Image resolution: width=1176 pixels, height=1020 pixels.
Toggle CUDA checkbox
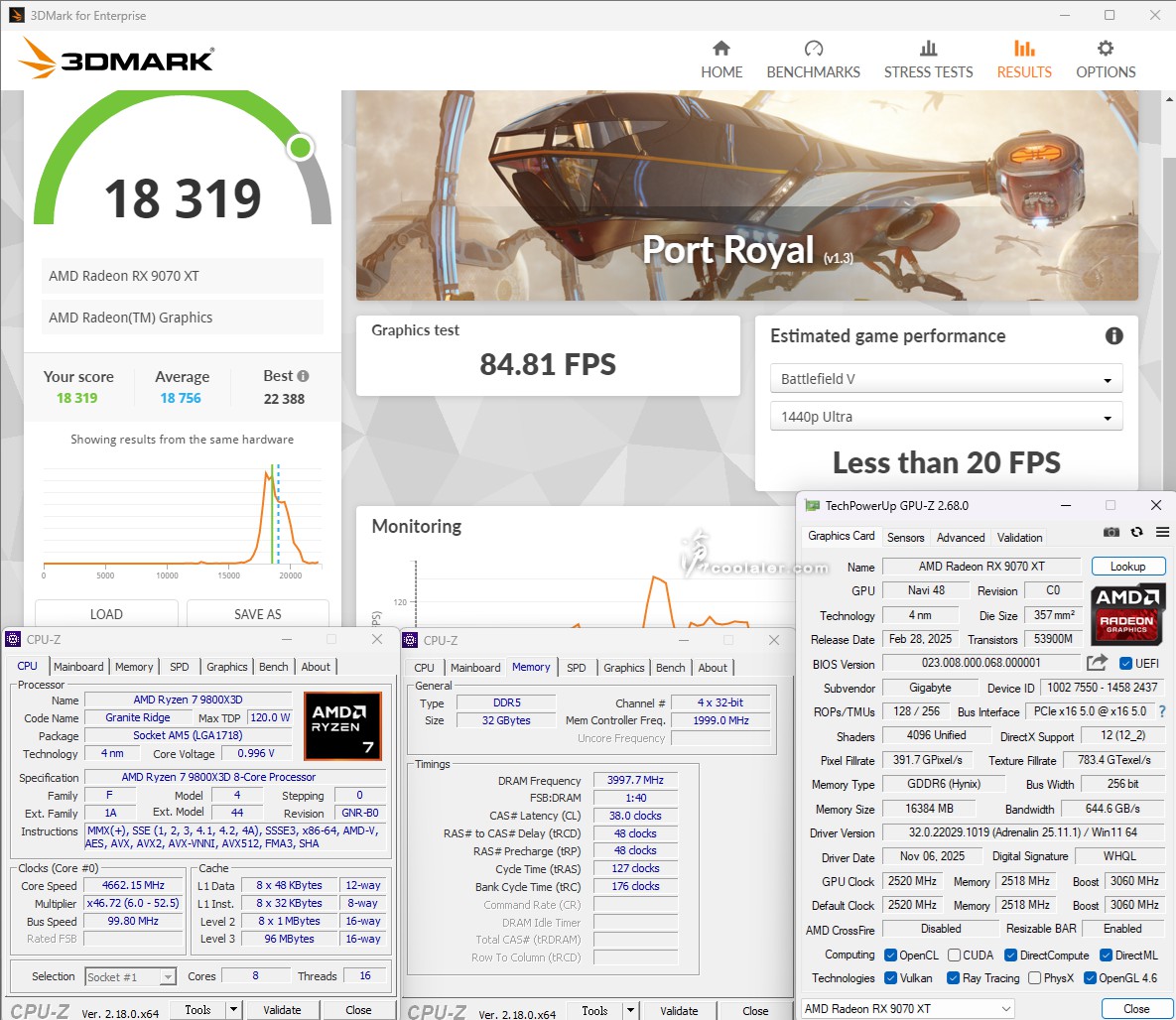click(954, 955)
